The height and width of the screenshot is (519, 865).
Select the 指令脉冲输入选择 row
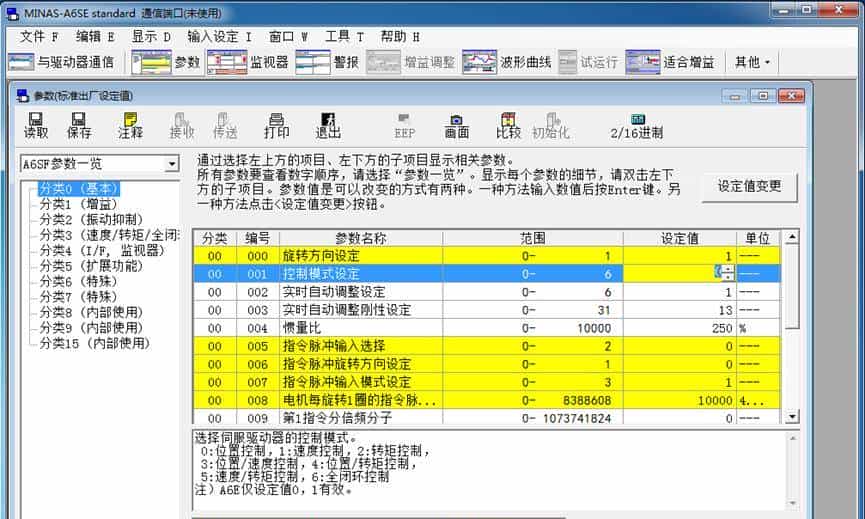click(487, 346)
